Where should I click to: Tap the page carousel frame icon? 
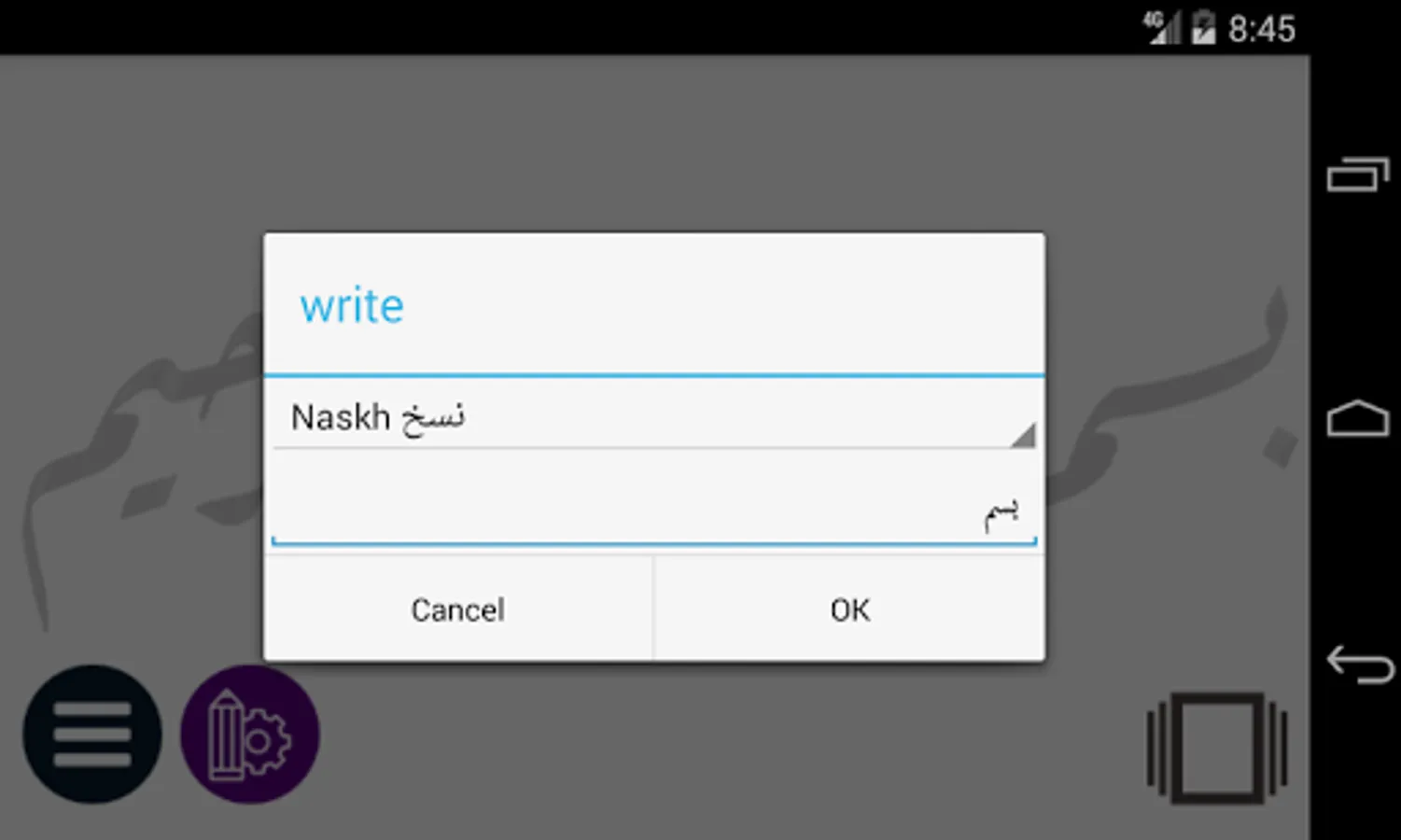(x=1217, y=748)
